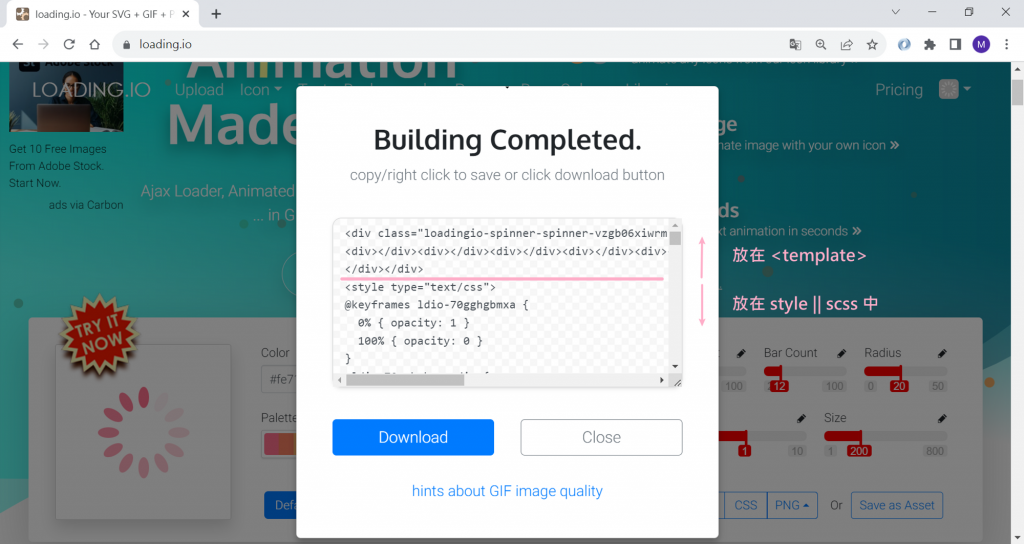
Task: Open the Upload menu item
Action: click(x=199, y=89)
